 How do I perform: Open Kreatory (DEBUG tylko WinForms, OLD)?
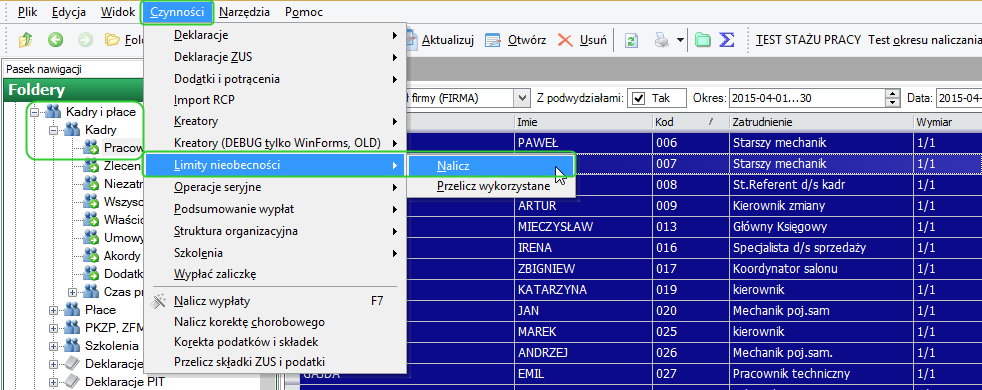[x=276, y=143]
